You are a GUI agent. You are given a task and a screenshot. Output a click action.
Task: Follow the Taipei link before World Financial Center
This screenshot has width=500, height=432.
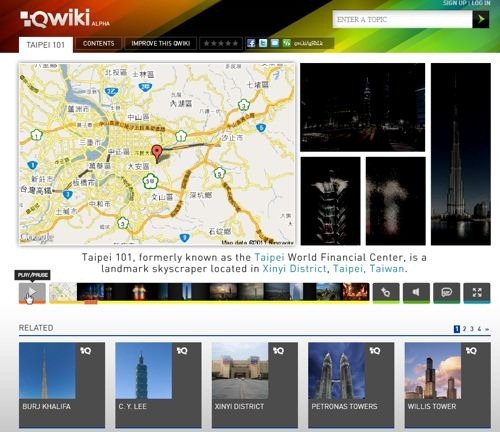coord(269,257)
